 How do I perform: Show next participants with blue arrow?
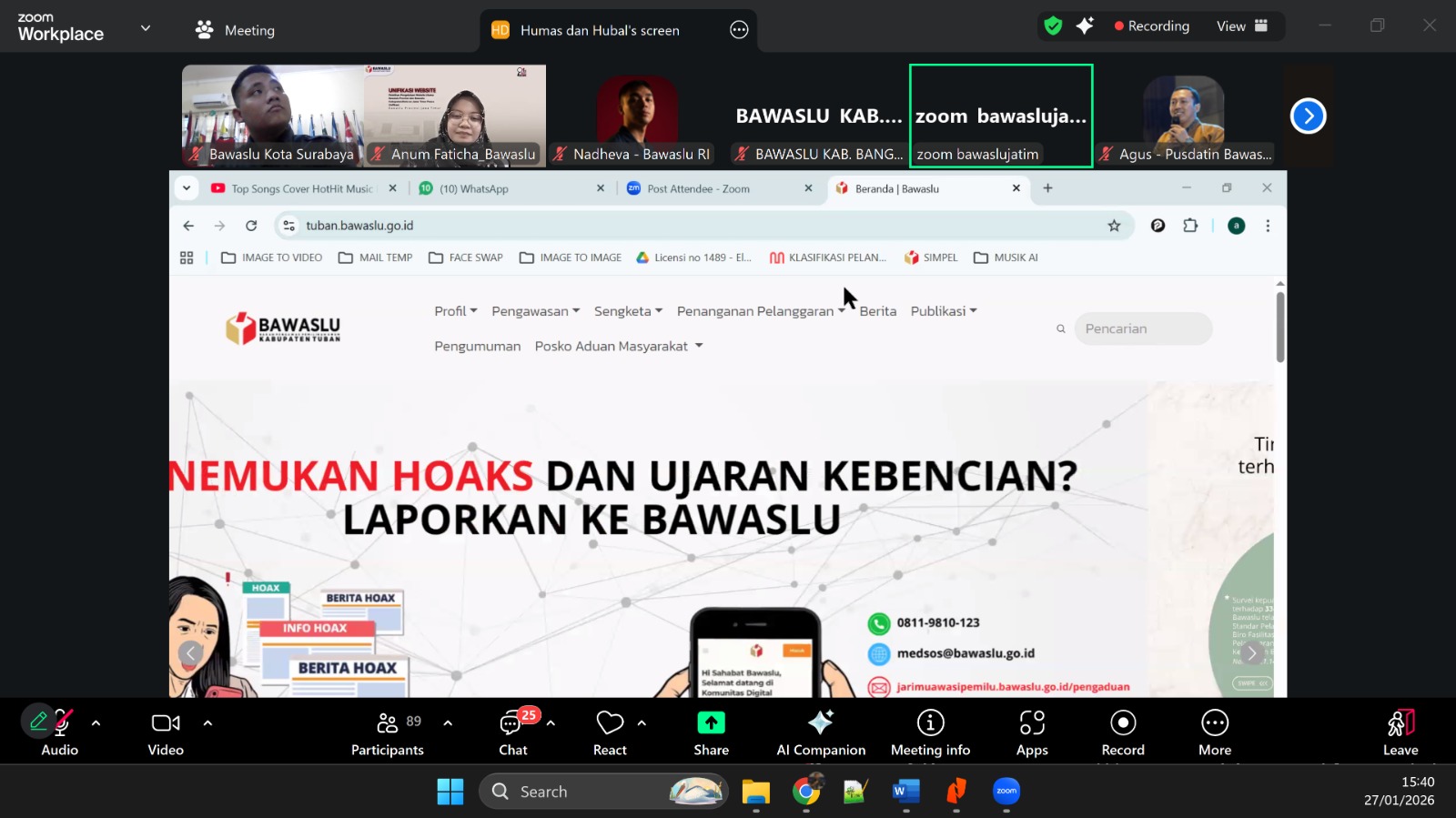(x=1308, y=116)
